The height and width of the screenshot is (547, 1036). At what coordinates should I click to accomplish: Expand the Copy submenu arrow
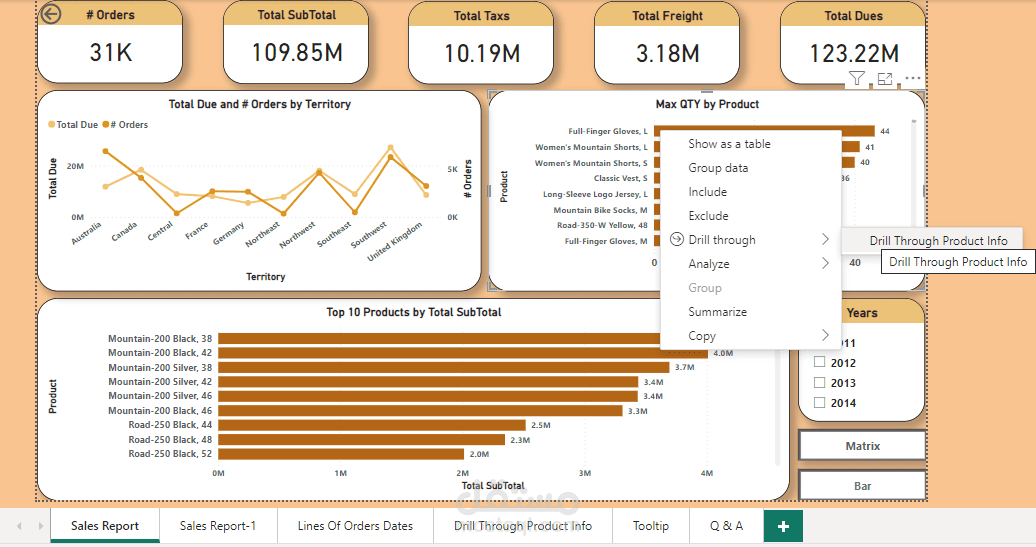825,335
